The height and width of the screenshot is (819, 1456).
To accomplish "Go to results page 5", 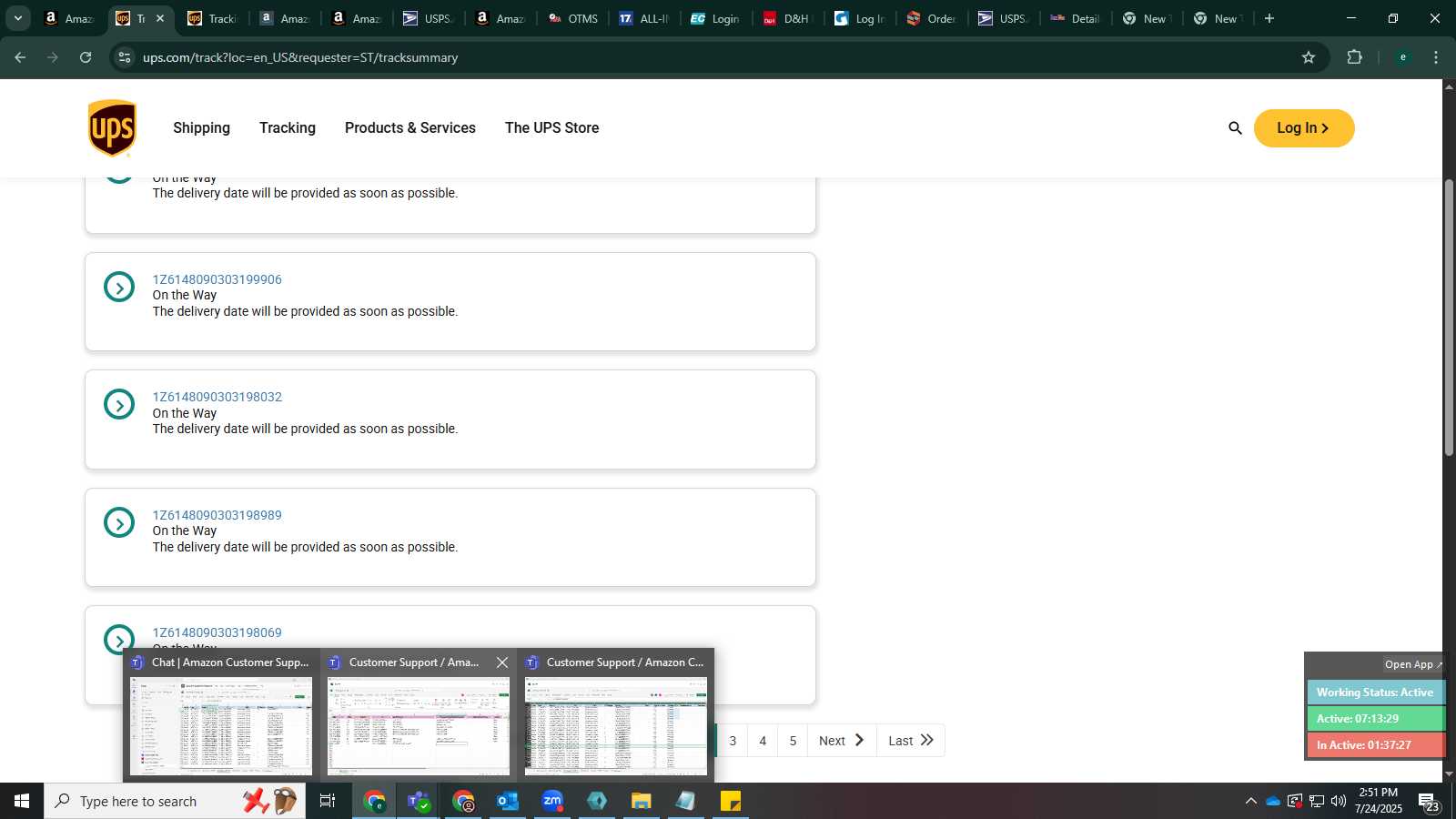I will pos(793,741).
